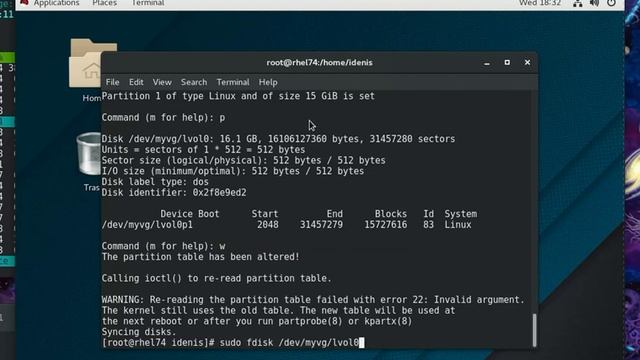
Task: Open the network status icon
Action: [578, 3]
